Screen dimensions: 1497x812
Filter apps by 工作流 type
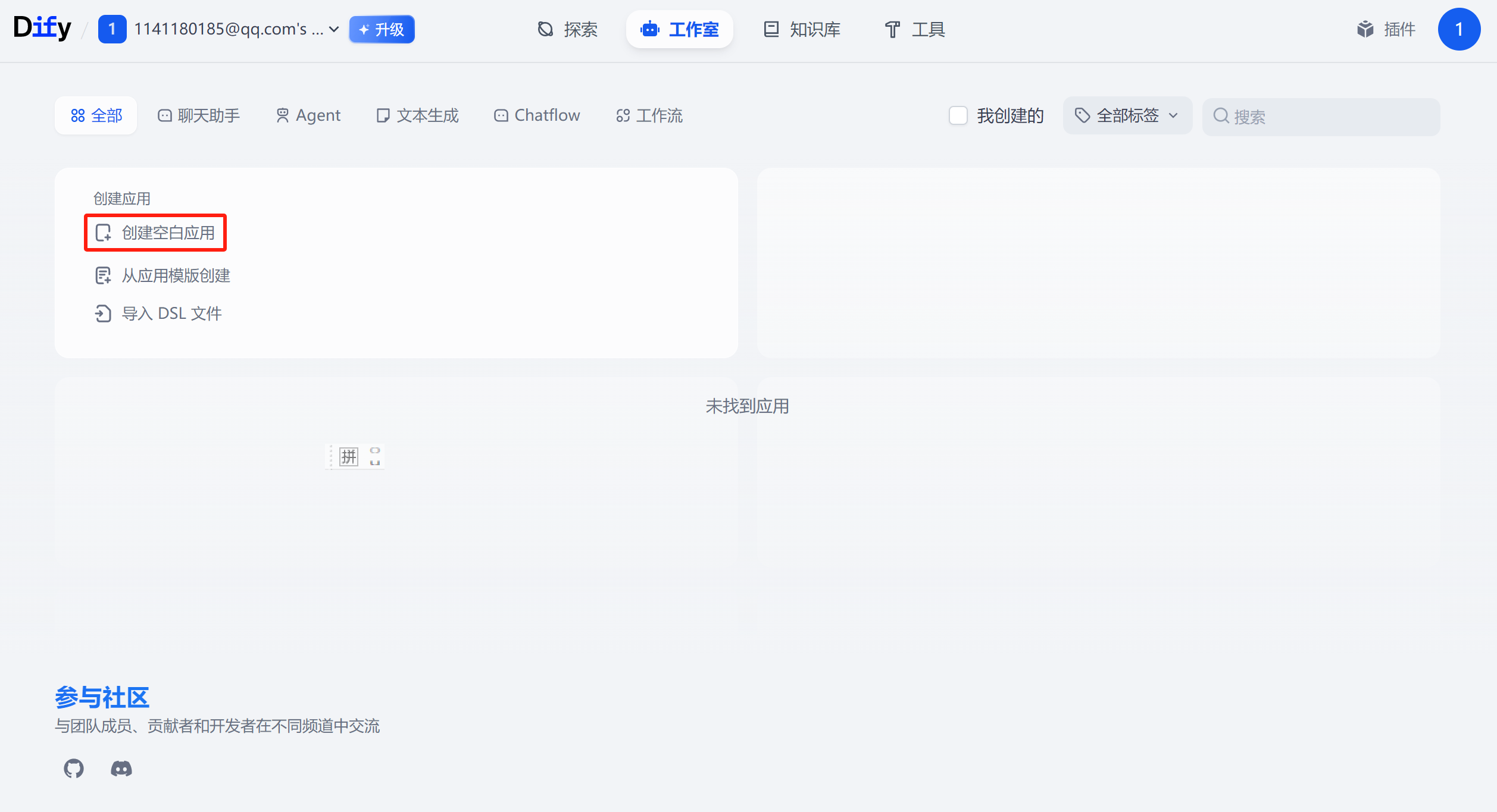click(x=649, y=115)
